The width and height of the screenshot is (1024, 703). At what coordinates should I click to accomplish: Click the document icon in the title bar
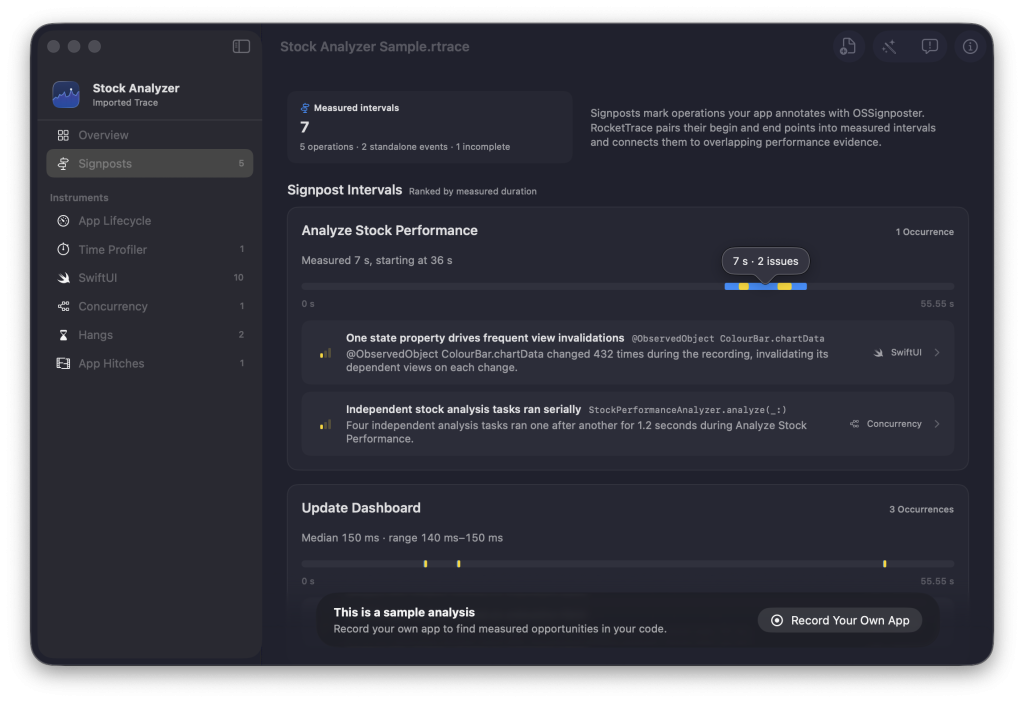pos(848,46)
